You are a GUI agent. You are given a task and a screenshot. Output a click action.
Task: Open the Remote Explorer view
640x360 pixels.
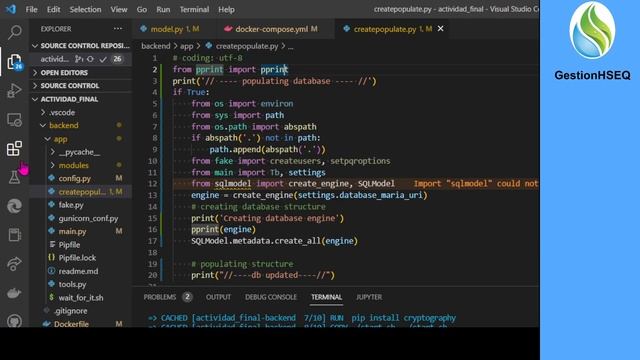pyautogui.click(x=15, y=120)
